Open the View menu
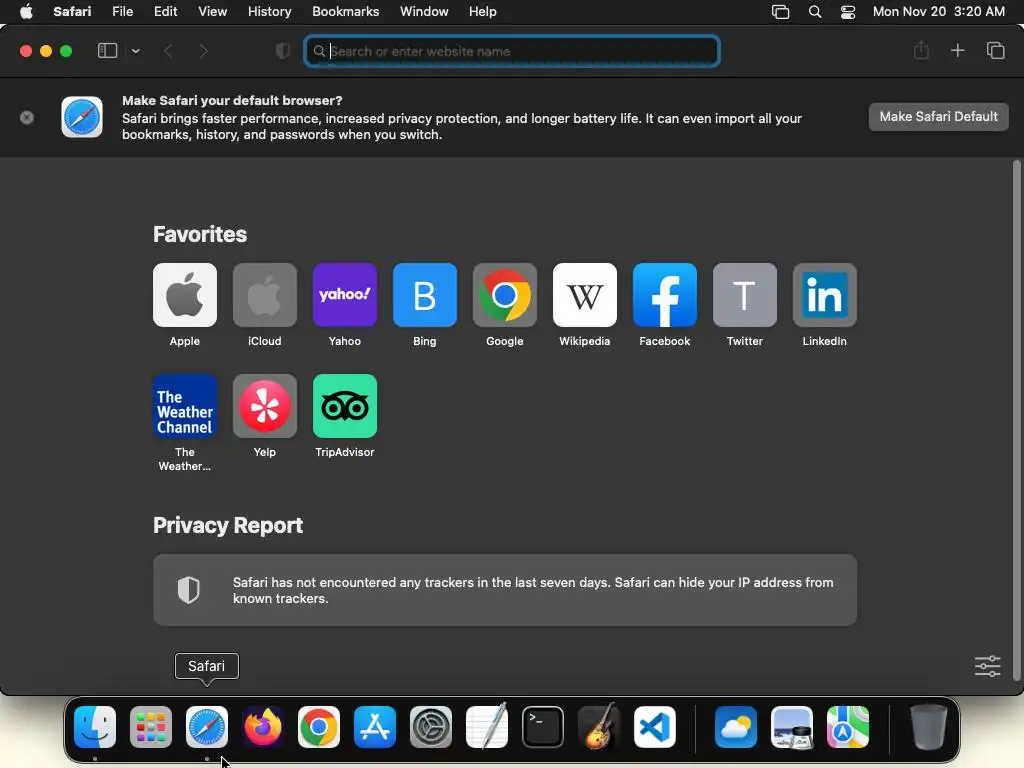This screenshot has width=1024, height=768. [212, 12]
